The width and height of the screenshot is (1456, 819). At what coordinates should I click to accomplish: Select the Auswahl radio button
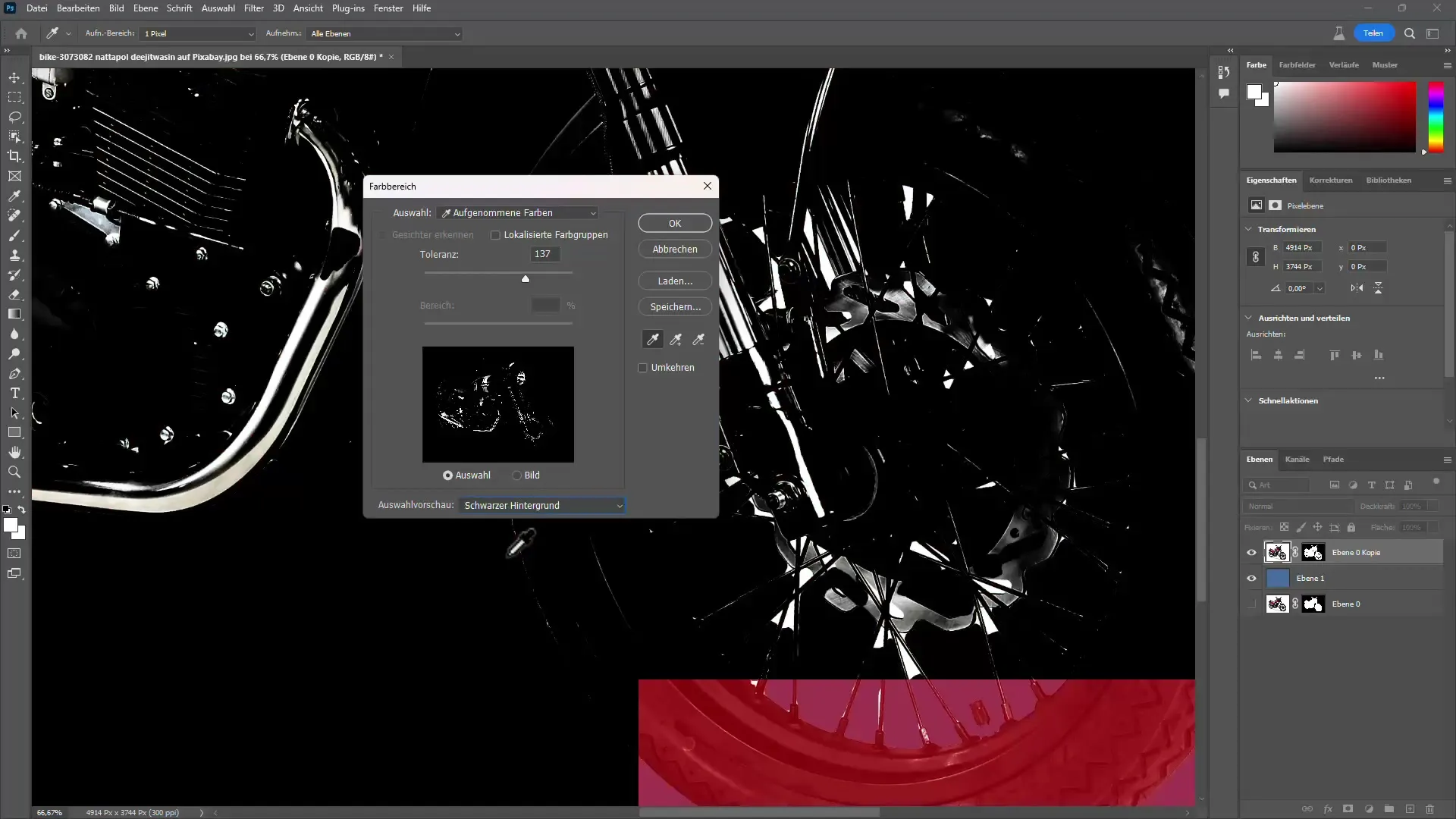point(447,475)
